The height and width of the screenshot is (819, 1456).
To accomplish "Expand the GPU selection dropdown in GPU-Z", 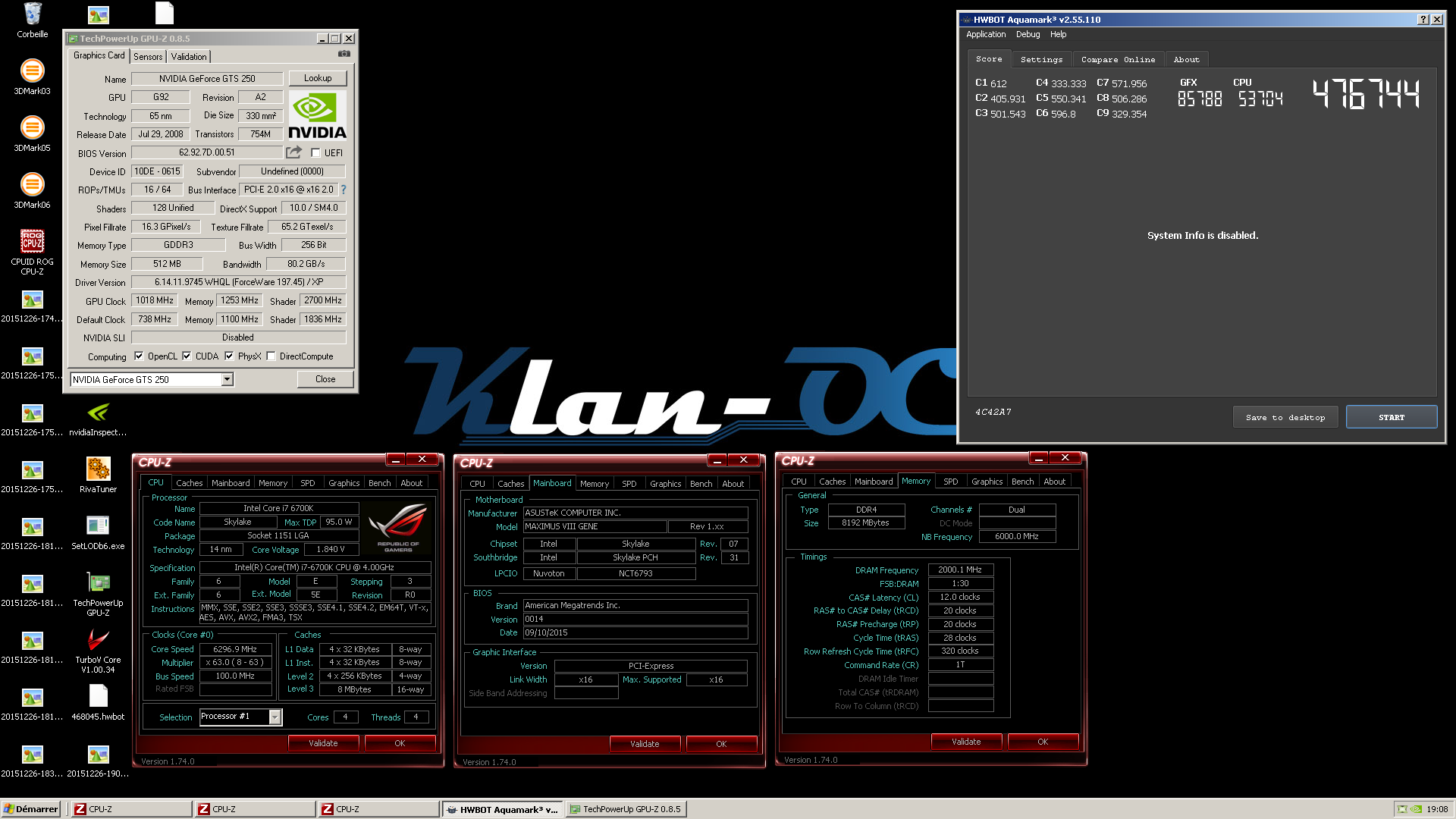I will pos(227,380).
